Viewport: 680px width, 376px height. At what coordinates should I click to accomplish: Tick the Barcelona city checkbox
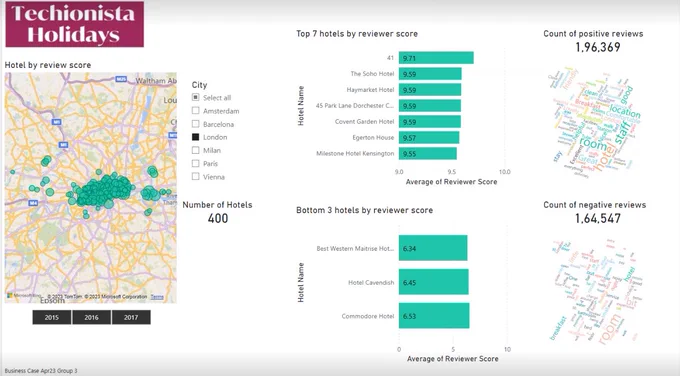[196, 124]
